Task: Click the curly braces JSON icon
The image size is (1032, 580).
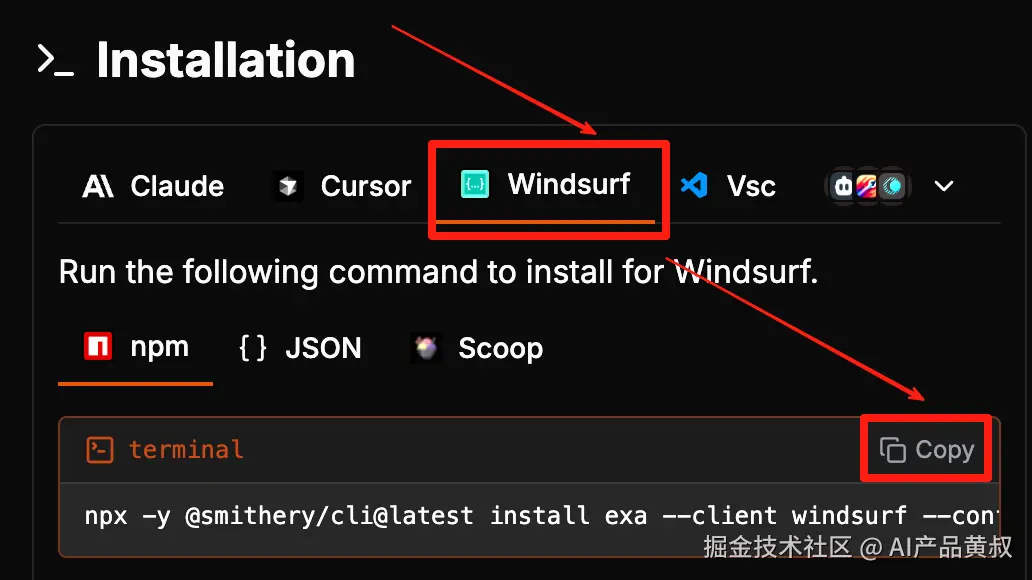Action: [253, 348]
